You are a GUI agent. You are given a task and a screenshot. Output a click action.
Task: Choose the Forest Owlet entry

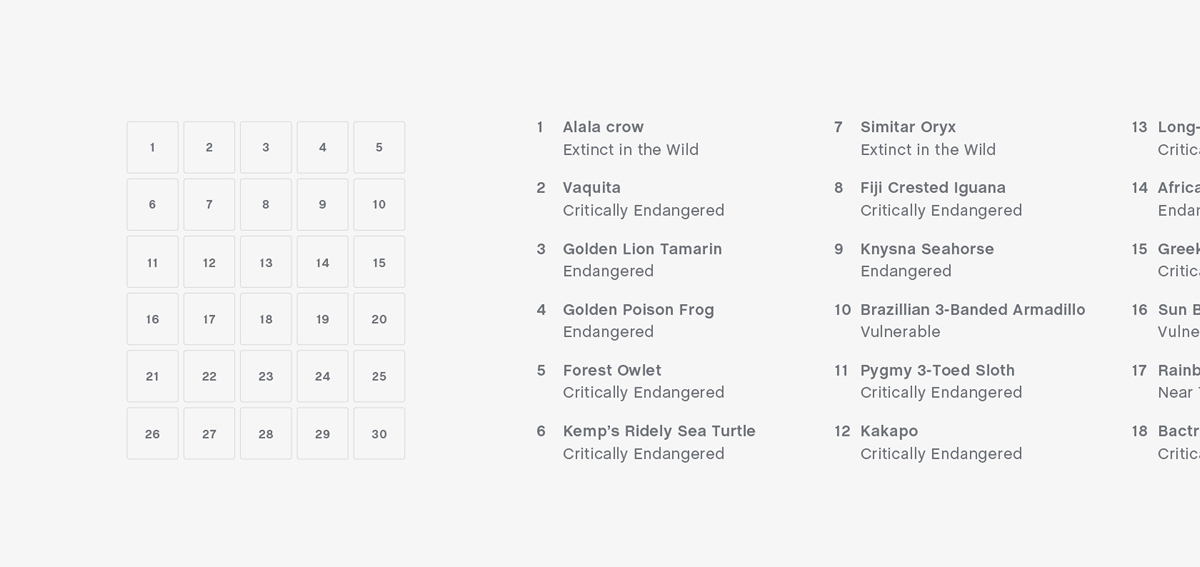tap(612, 371)
